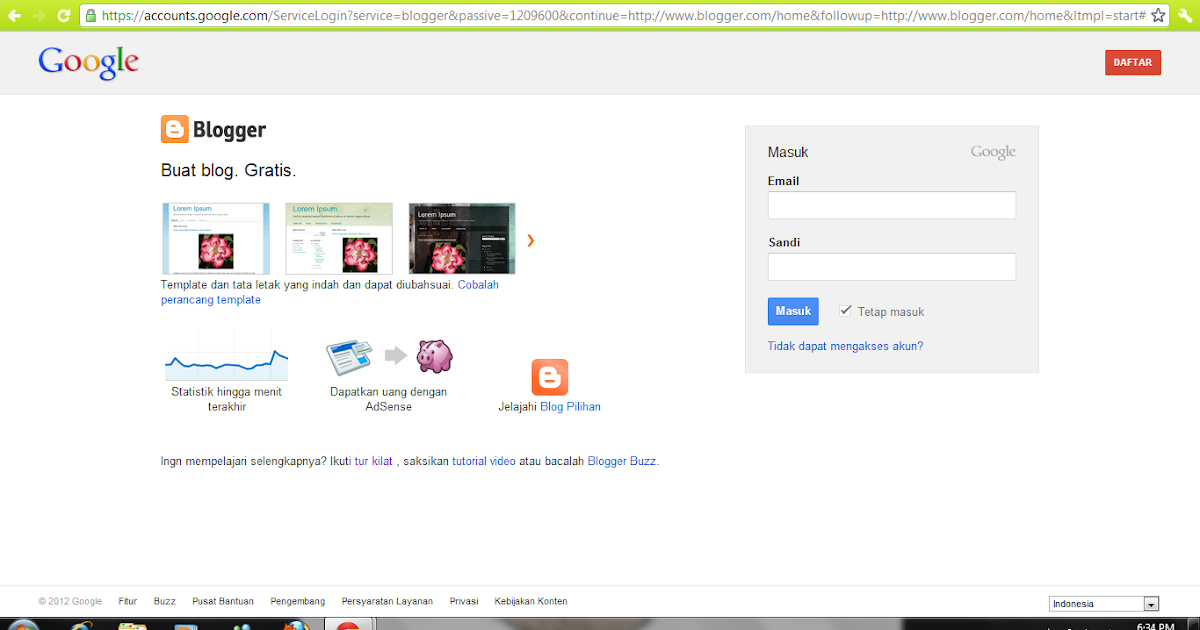Viewport: 1200px width, 630px height.
Task: Click Buzz in the footer
Action: click(164, 601)
